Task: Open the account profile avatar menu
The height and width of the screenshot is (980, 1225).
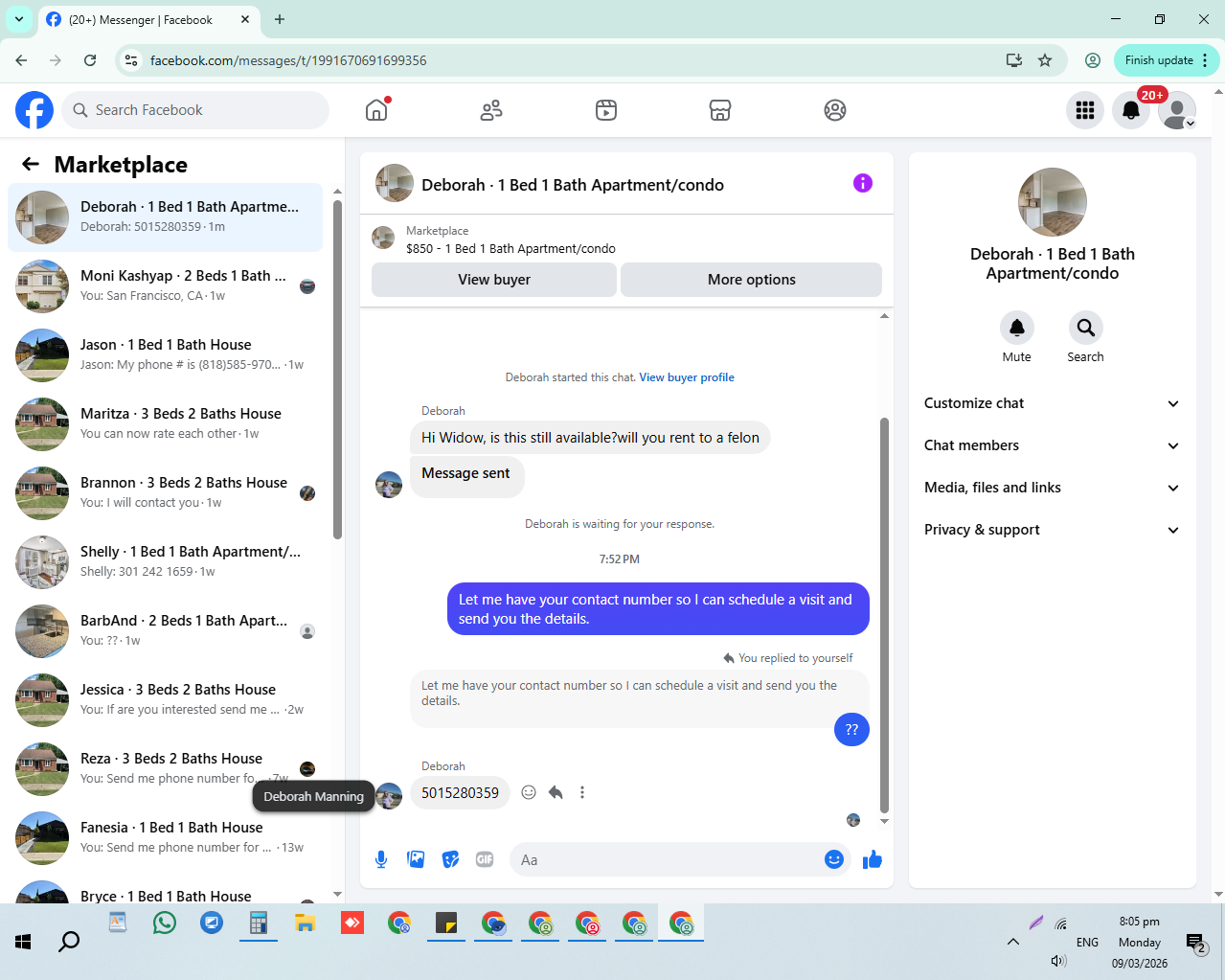Action: (x=1177, y=110)
